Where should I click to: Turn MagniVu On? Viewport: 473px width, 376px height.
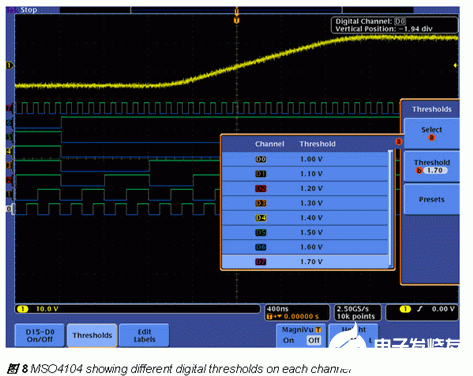(289, 340)
